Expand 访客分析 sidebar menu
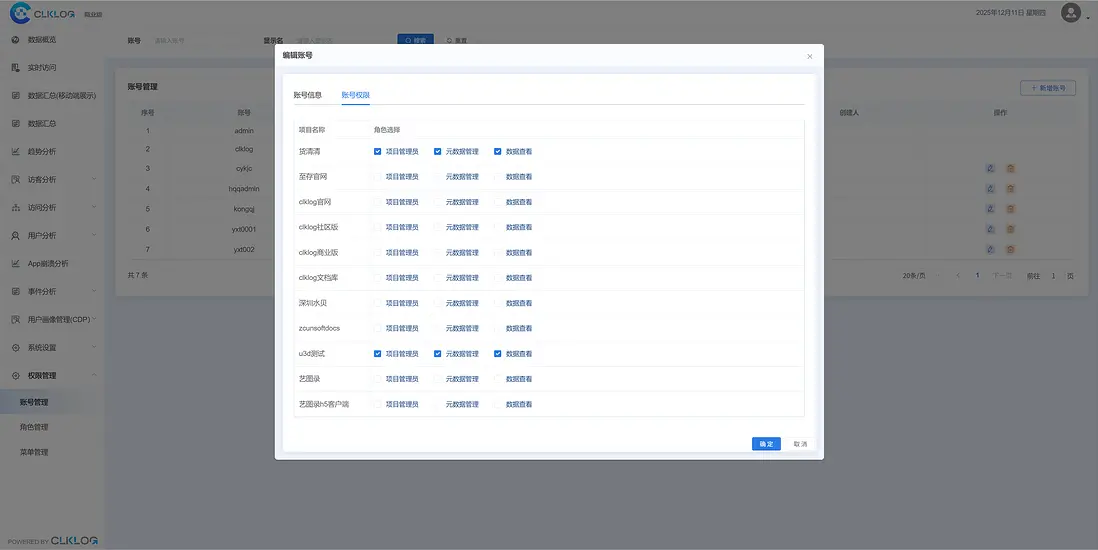Screen dimensions: 1098x550 pyautogui.click(x=53, y=179)
